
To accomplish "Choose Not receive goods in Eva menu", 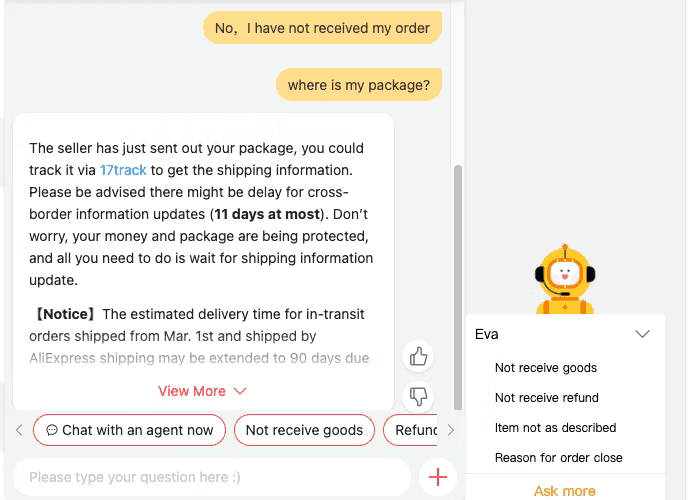I will (x=546, y=368).
